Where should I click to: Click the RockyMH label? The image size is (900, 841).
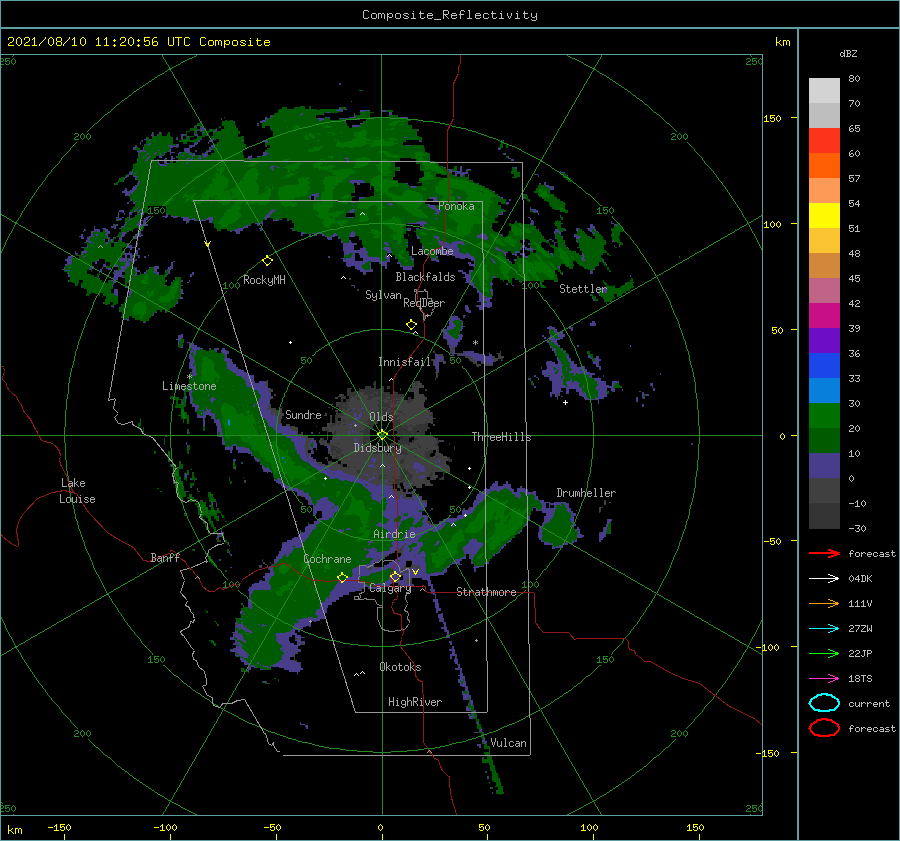pyautogui.click(x=264, y=280)
